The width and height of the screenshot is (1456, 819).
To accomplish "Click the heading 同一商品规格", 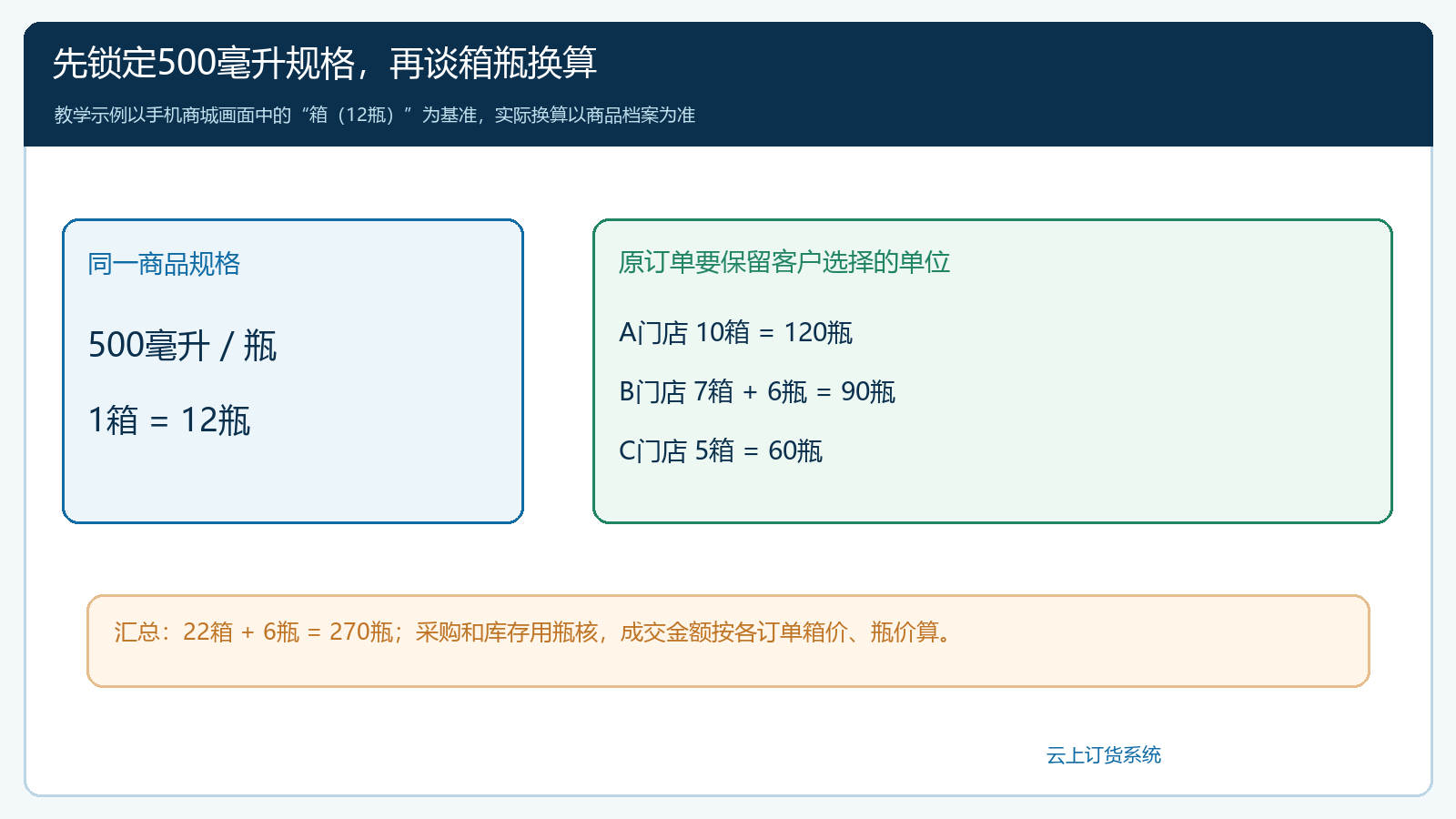I will pyautogui.click(x=164, y=264).
